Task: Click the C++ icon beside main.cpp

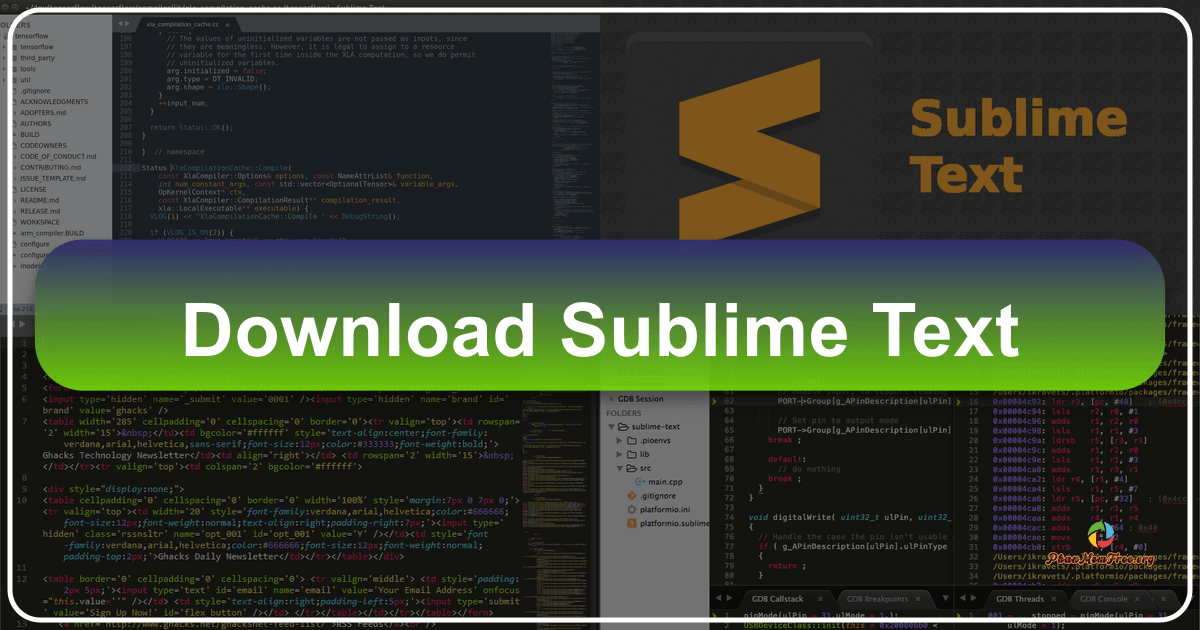Action: pos(641,481)
